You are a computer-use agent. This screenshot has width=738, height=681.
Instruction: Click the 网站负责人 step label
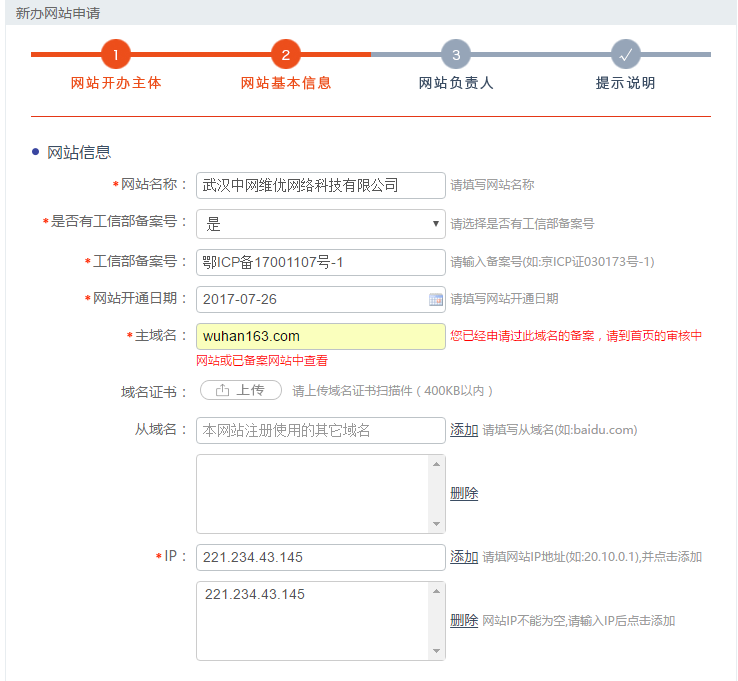click(456, 84)
